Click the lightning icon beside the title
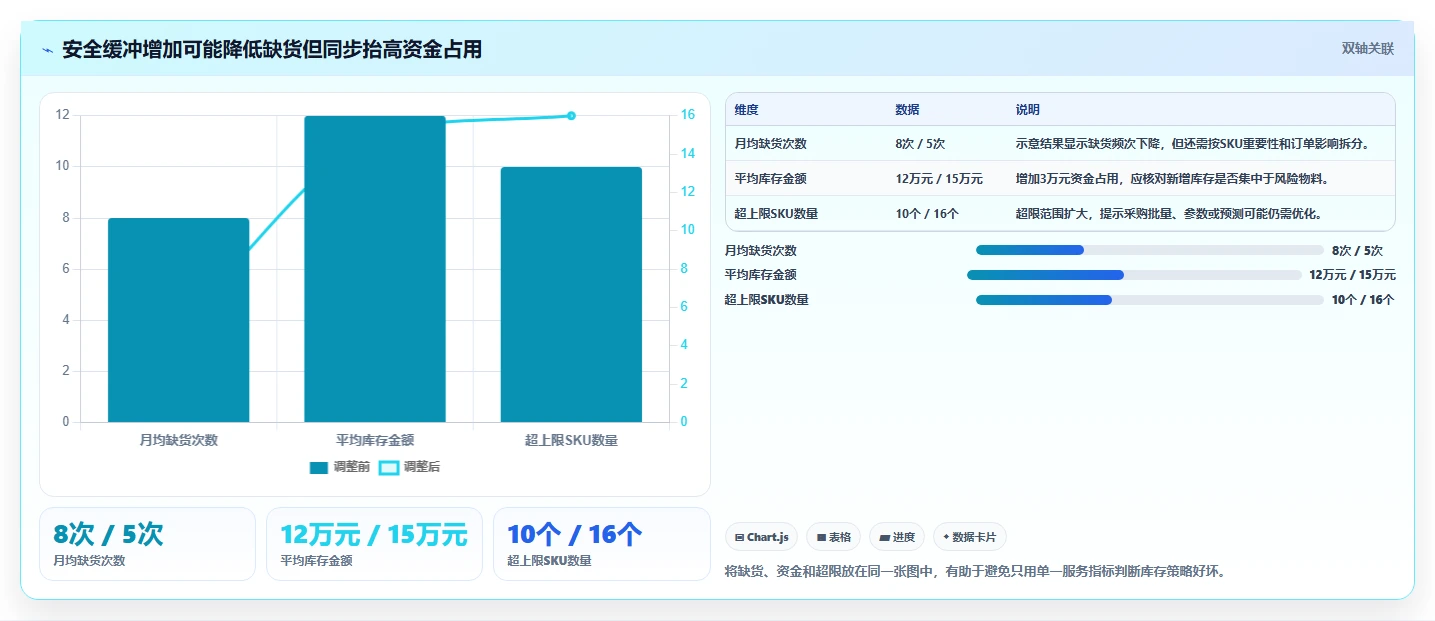 [47, 50]
